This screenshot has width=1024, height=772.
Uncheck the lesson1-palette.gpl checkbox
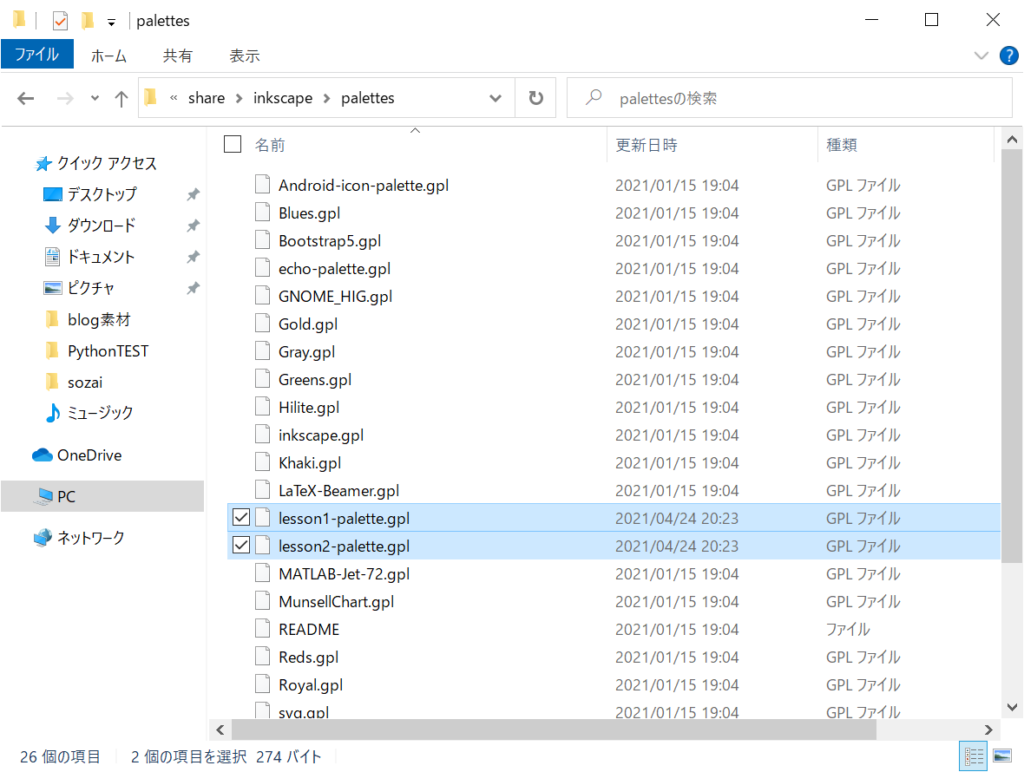tap(241, 518)
